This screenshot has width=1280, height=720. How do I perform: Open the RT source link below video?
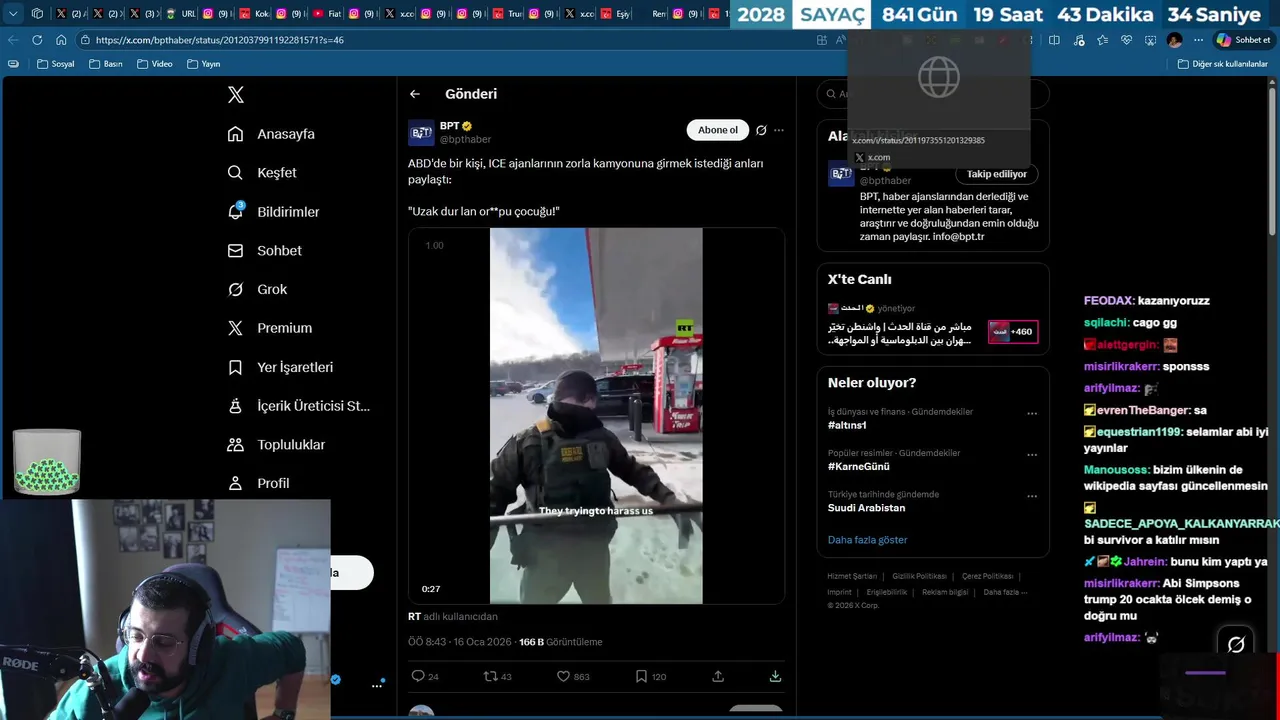[414, 617]
